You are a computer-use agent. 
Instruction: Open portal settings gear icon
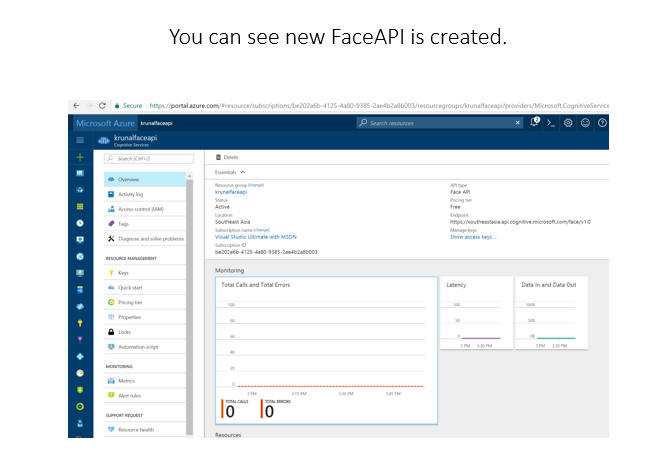(x=568, y=122)
